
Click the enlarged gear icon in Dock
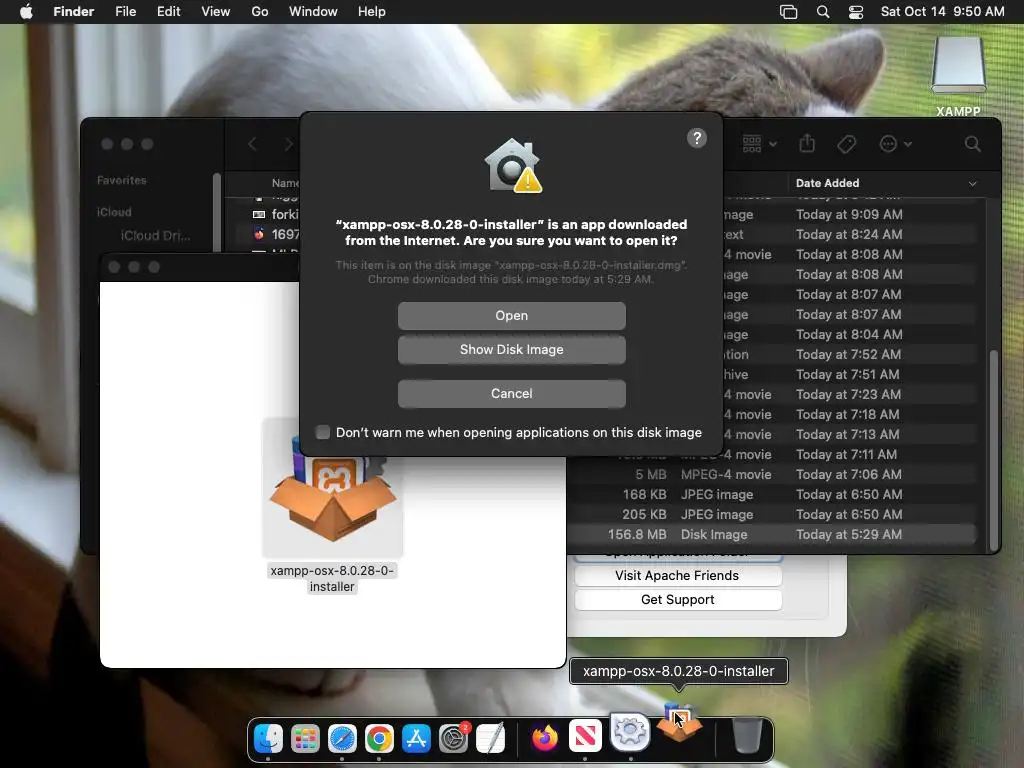[x=630, y=731]
